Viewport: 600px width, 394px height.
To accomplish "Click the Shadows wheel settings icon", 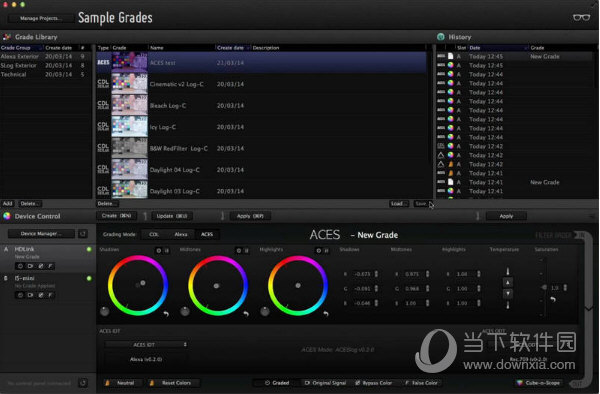I will pyautogui.click(x=158, y=251).
